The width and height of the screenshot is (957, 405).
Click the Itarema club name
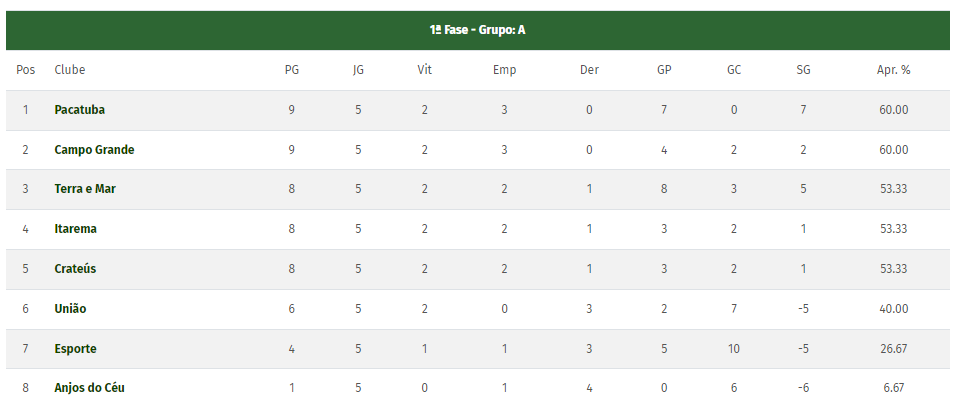tap(75, 229)
